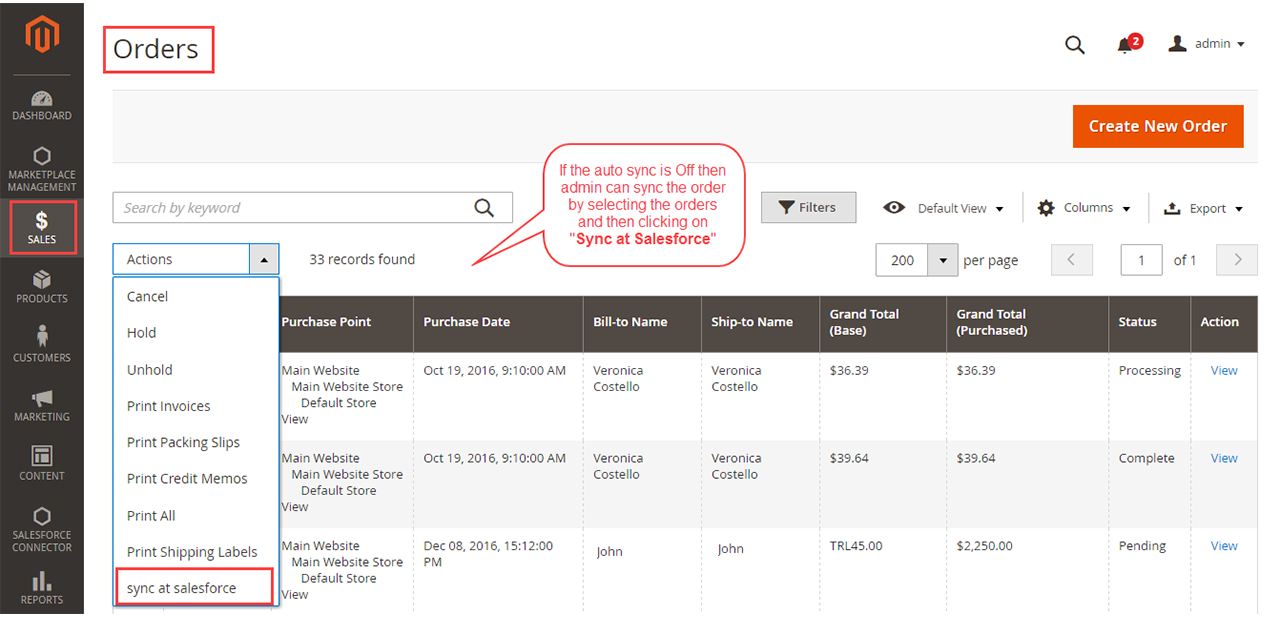Screen dimensions: 1280x630
Task: Open Marketing megaphone icon
Action: tap(42, 404)
